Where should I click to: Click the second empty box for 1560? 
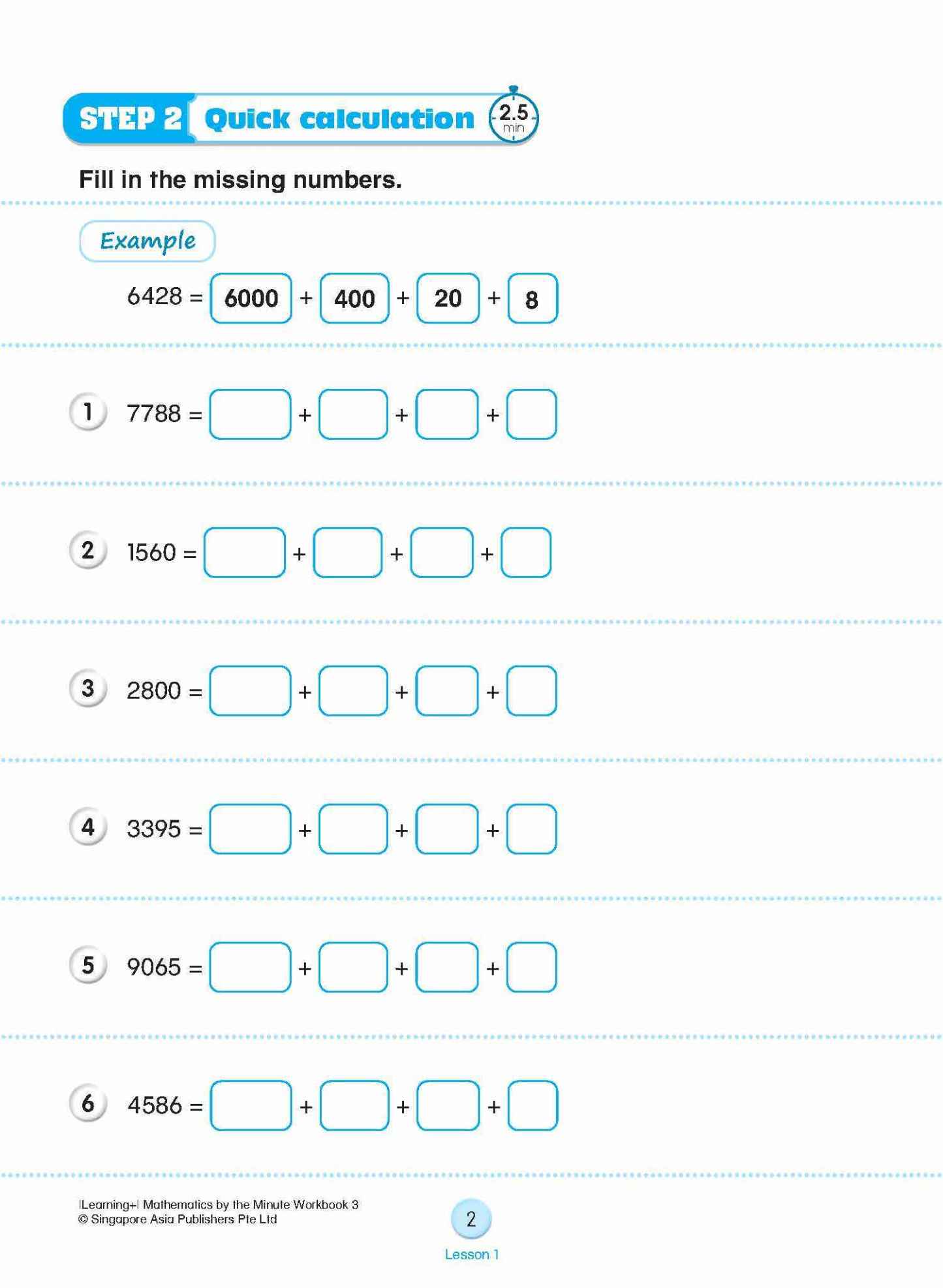347,553
